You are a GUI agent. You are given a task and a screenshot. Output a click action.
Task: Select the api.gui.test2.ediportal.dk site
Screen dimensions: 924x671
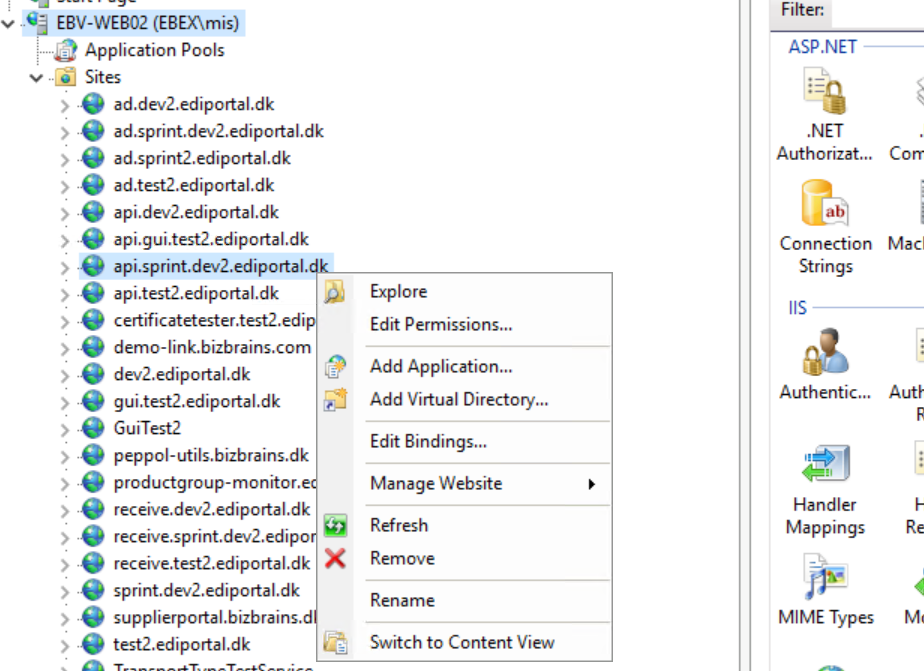pos(211,239)
